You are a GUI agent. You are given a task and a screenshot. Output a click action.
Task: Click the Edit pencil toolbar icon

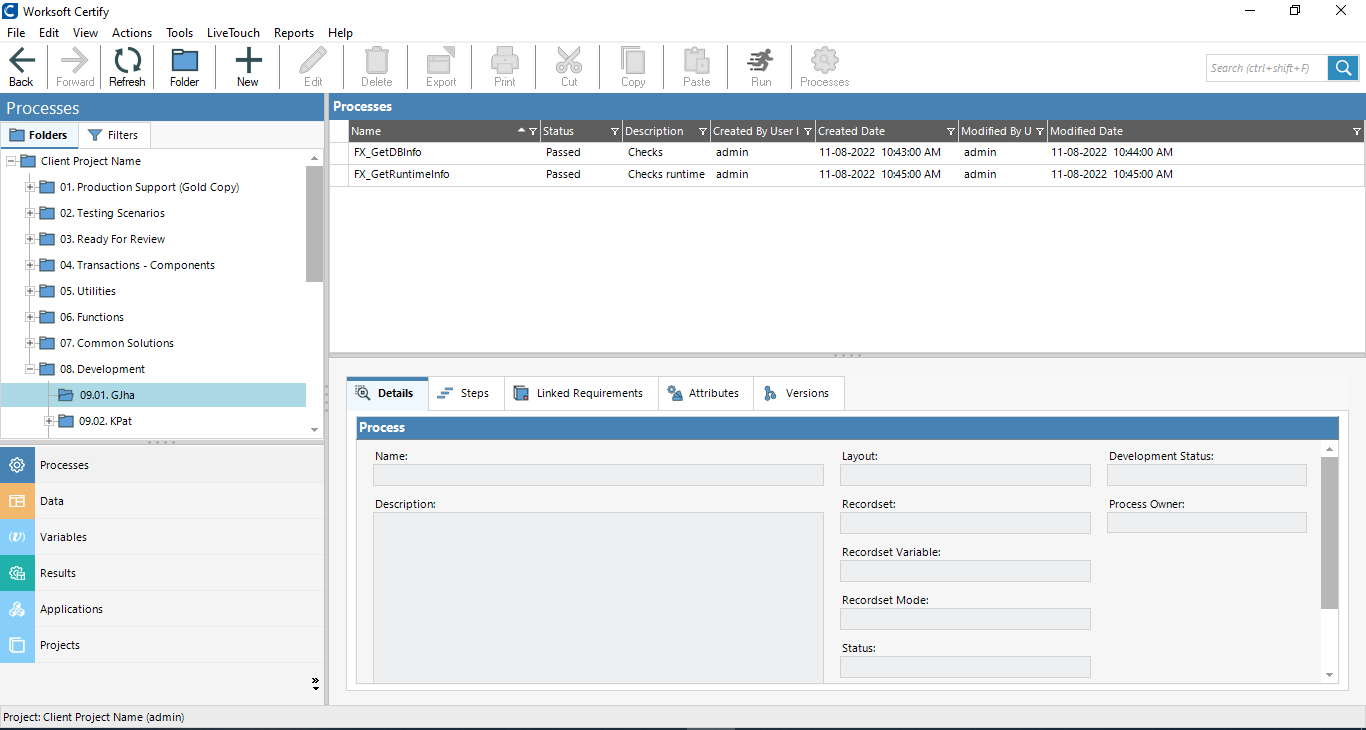[x=313, y=67]
